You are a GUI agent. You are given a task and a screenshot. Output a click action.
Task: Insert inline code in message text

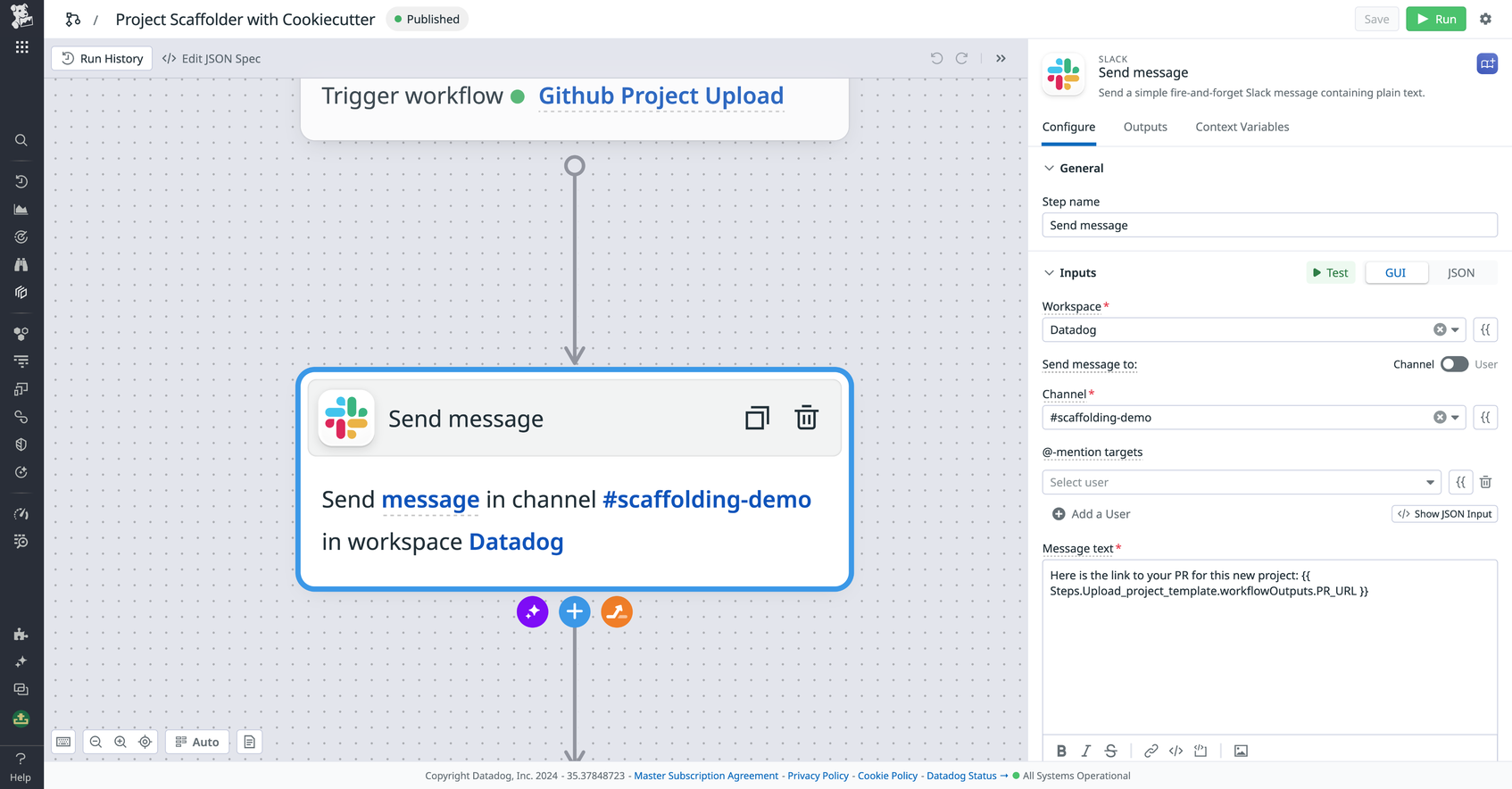[1176, 751]
